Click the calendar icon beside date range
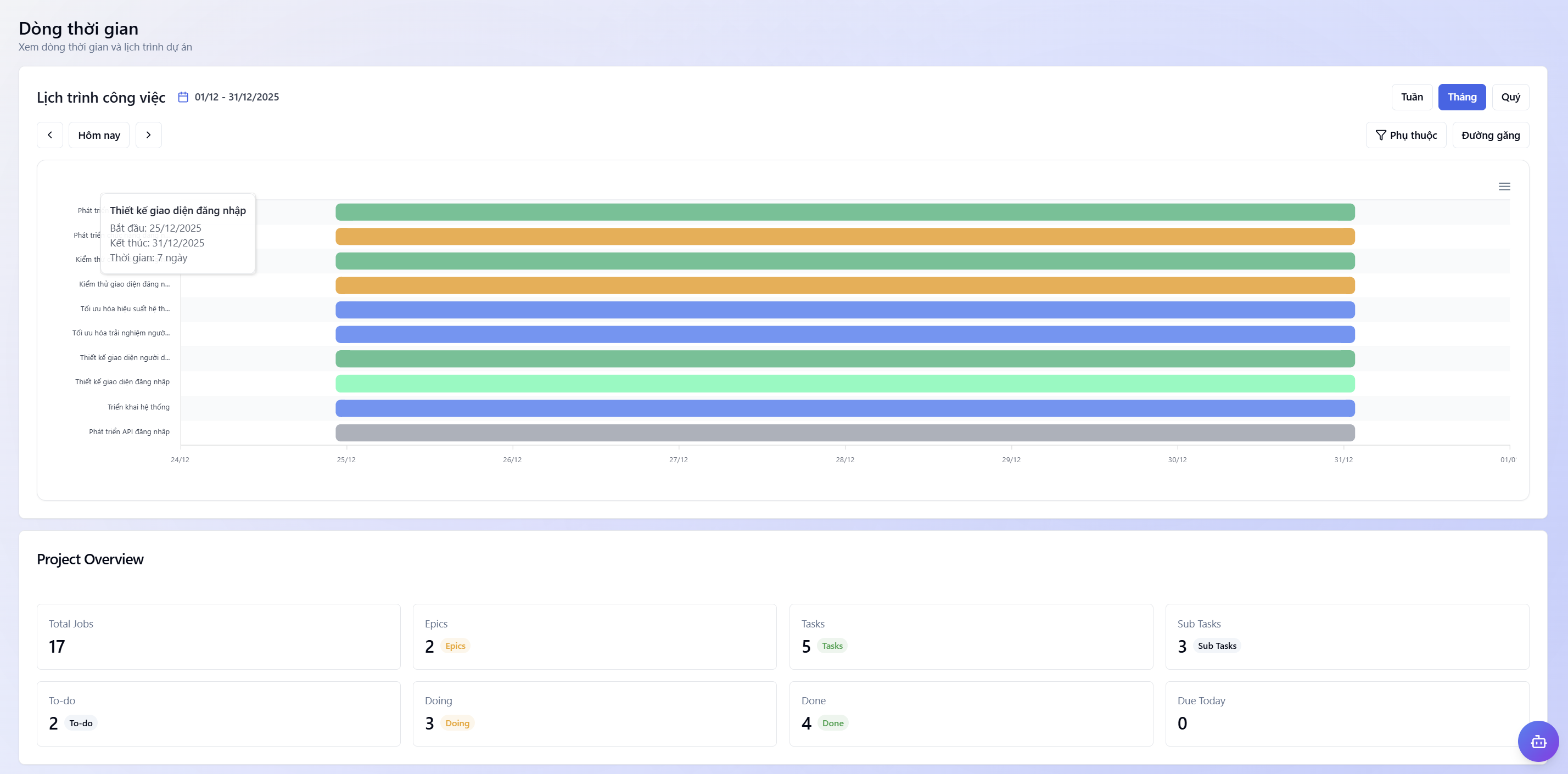 [183, 97]
